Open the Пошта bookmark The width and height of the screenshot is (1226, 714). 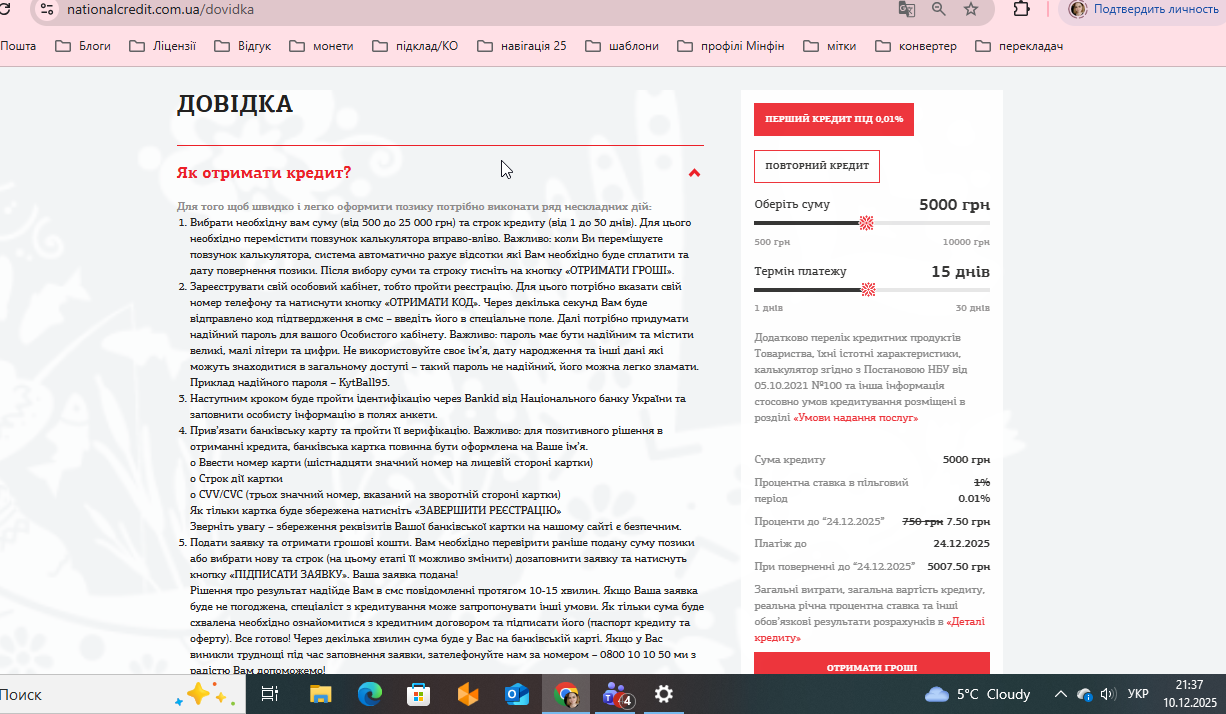coord(18,46)
